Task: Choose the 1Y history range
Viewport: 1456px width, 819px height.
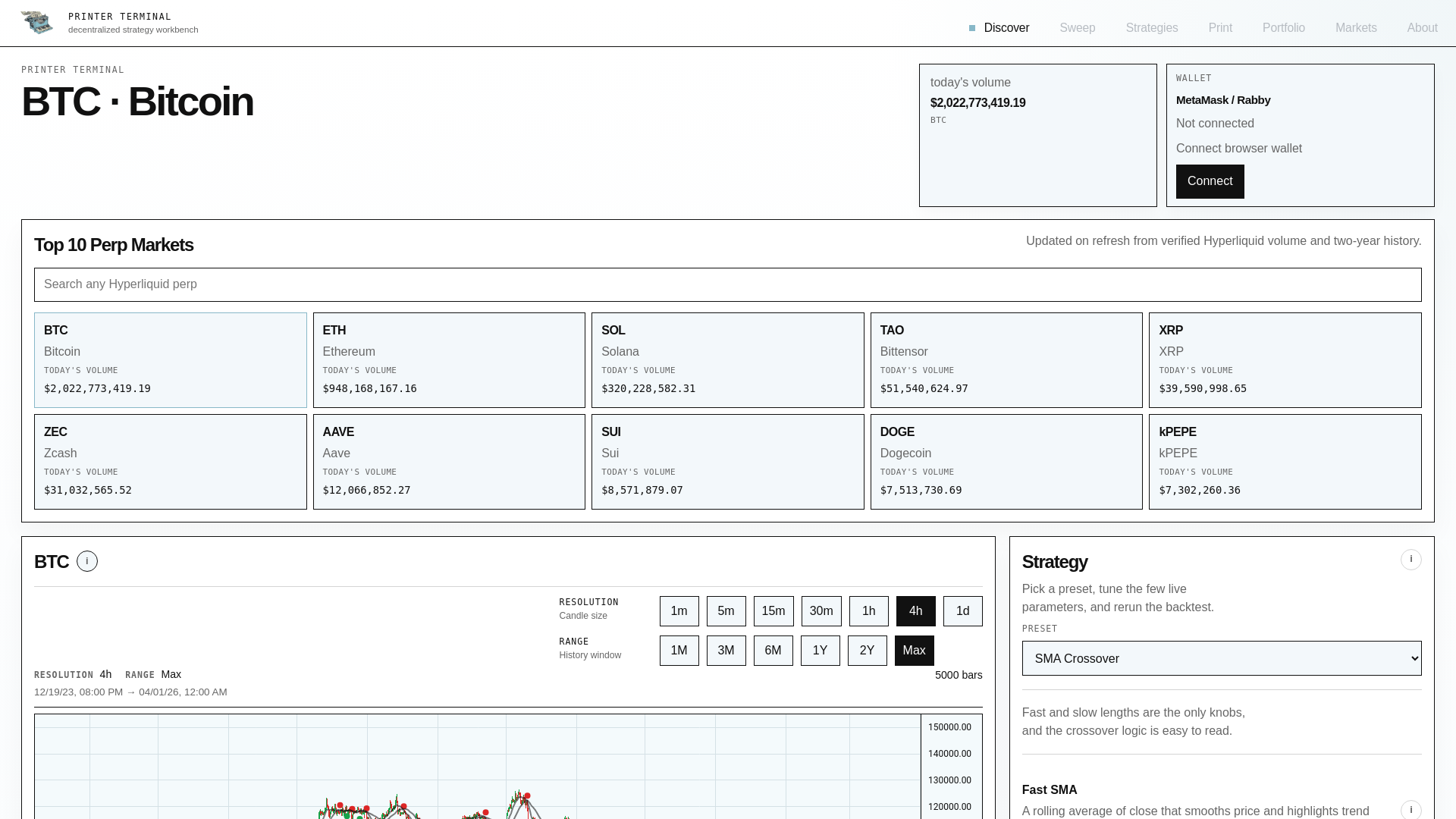Action: click(x=820, y=651)
